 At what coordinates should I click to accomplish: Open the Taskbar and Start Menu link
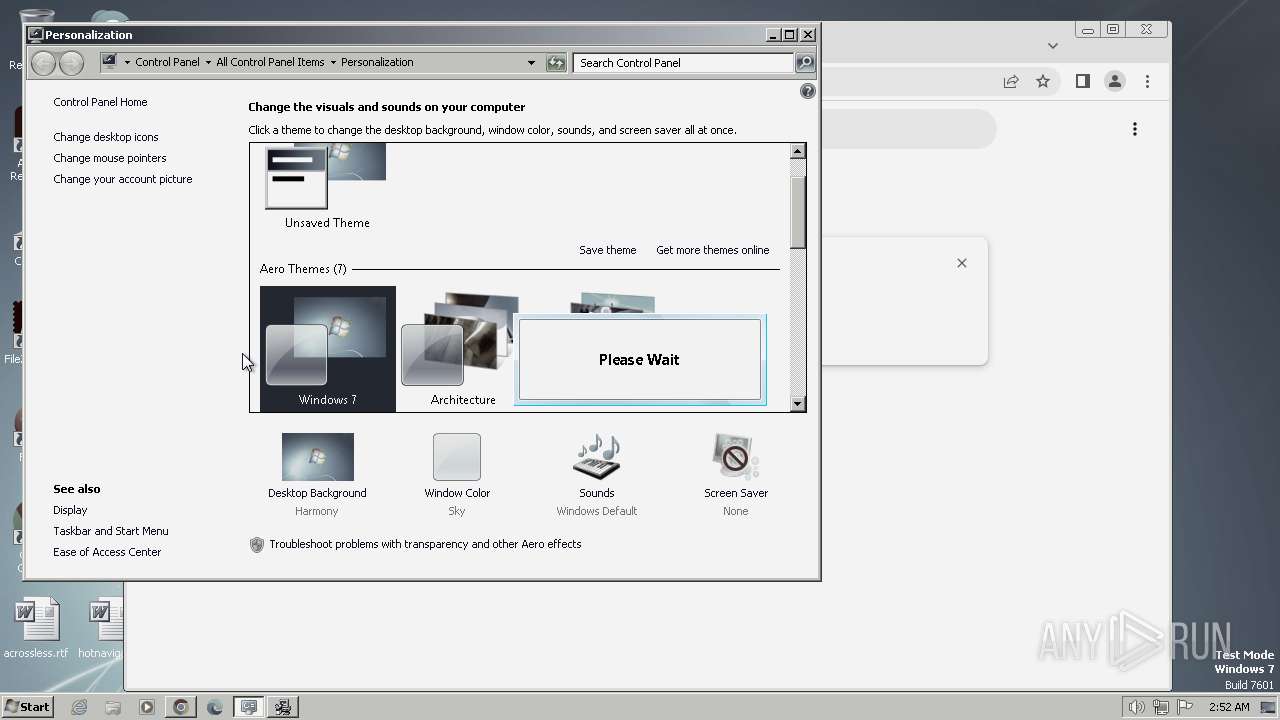[111, 531]
